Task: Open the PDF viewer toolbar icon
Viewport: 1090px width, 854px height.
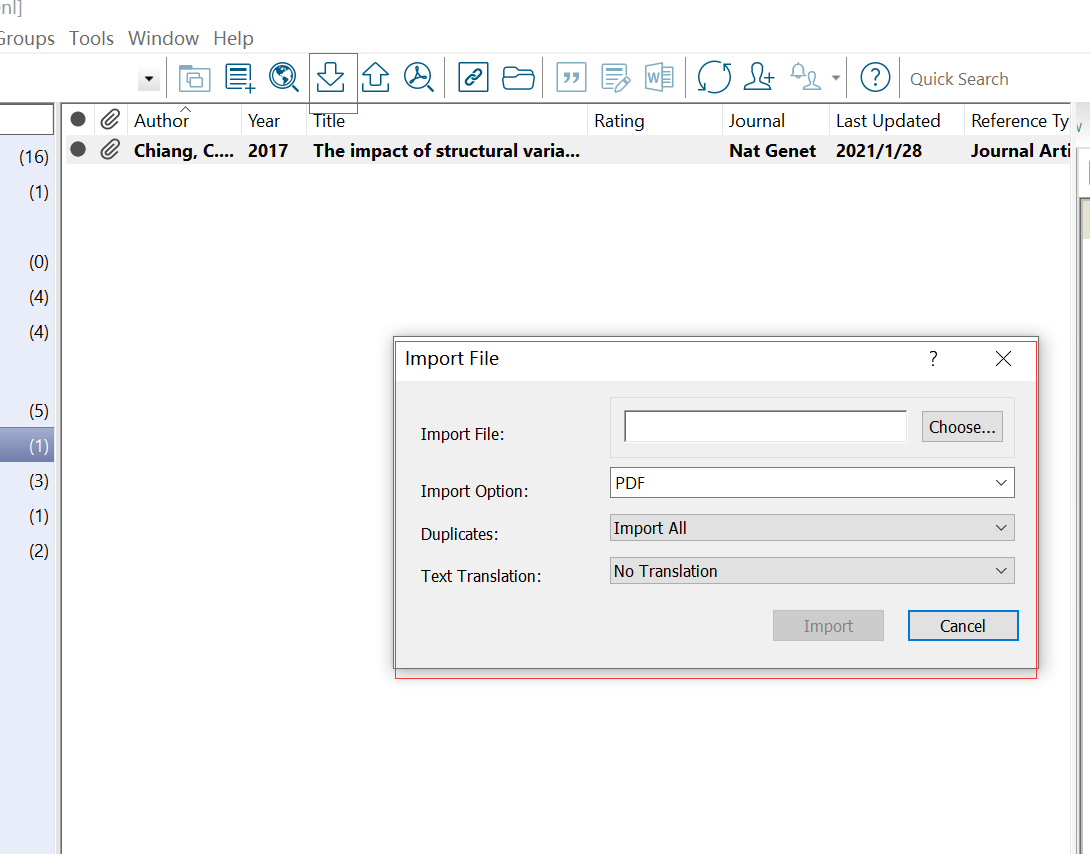Action: click(x=419, y=77)
